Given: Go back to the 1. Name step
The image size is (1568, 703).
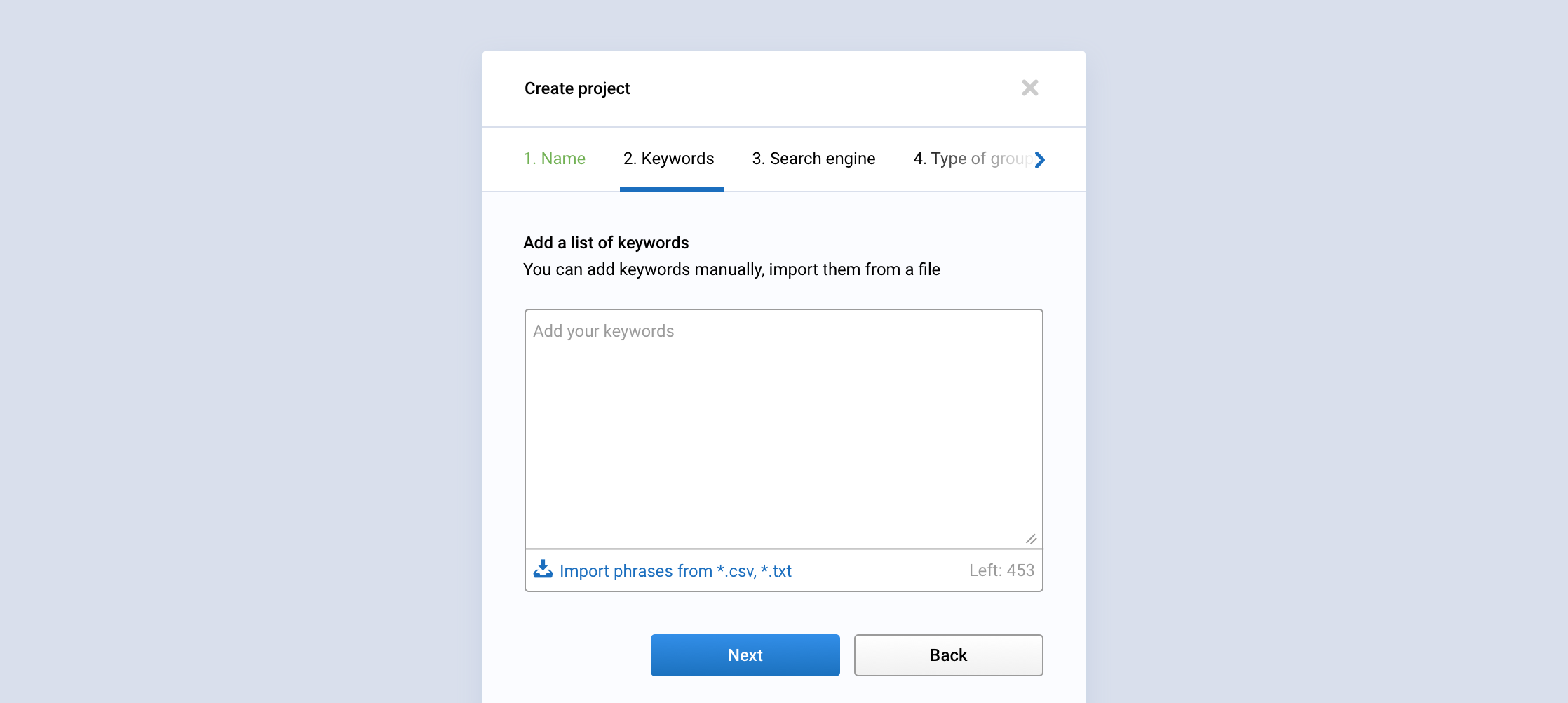Looking at the screenshot, I should click(554, 159).
